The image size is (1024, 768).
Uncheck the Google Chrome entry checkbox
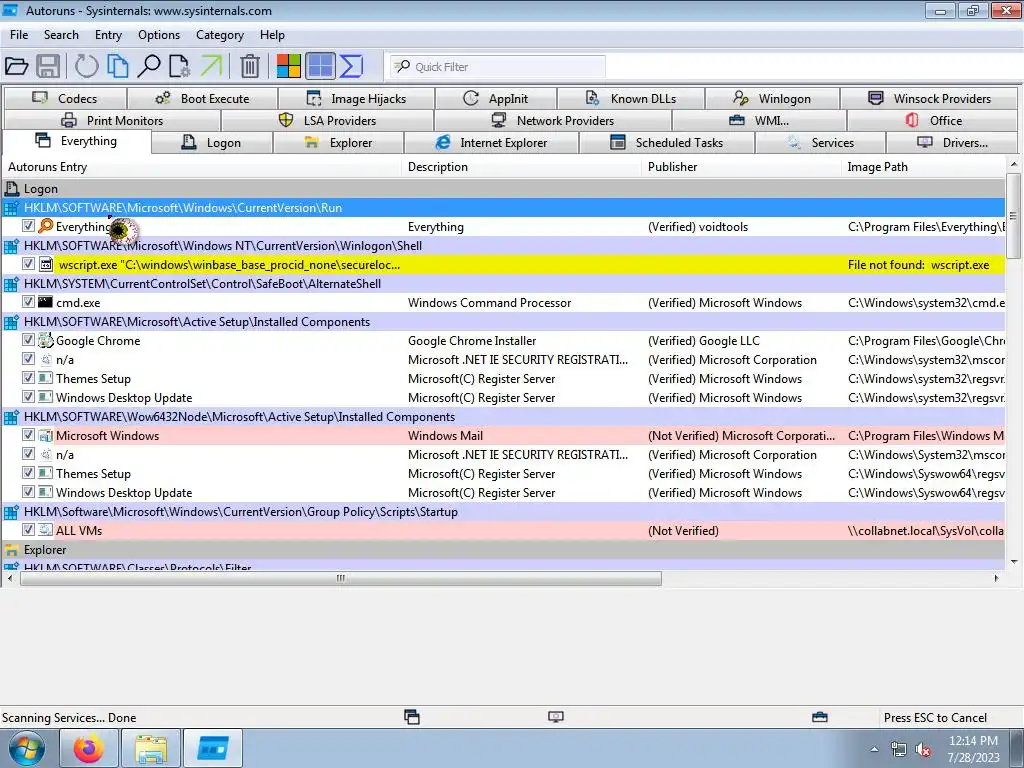coord(28,340)
